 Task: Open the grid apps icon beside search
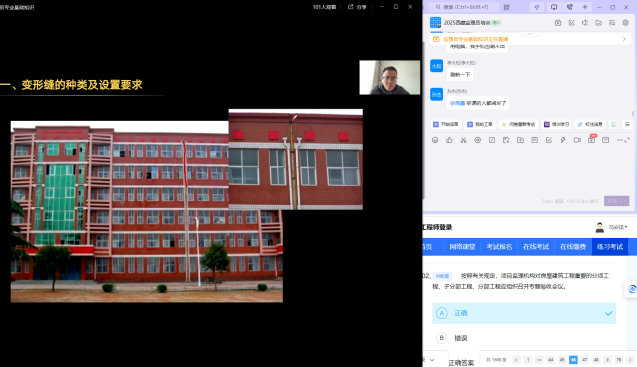pyautogui.click(x=507, y=7)
